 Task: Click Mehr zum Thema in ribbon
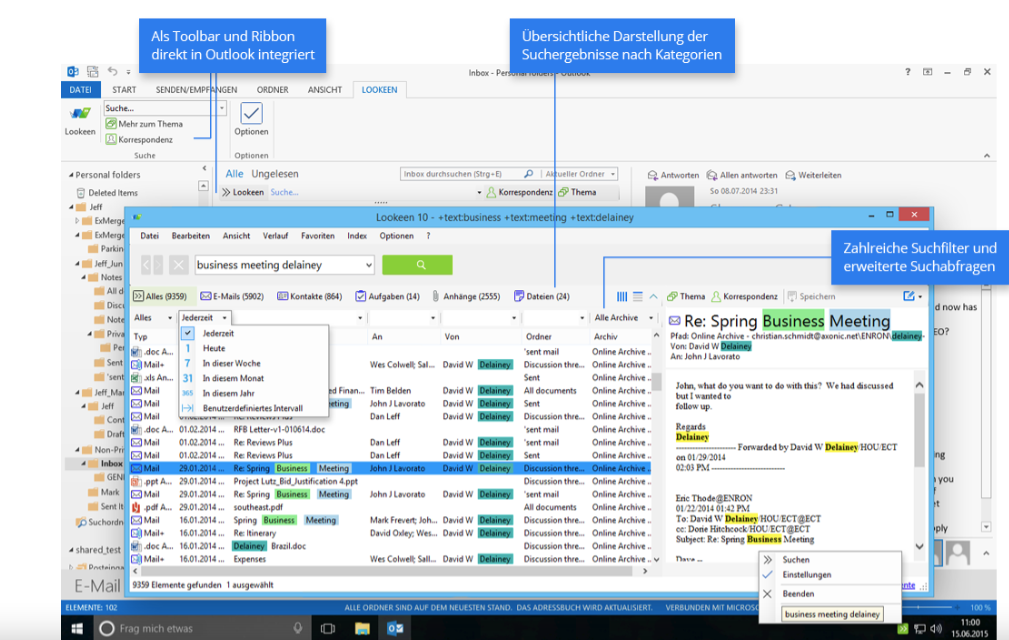tap(143, 124)
